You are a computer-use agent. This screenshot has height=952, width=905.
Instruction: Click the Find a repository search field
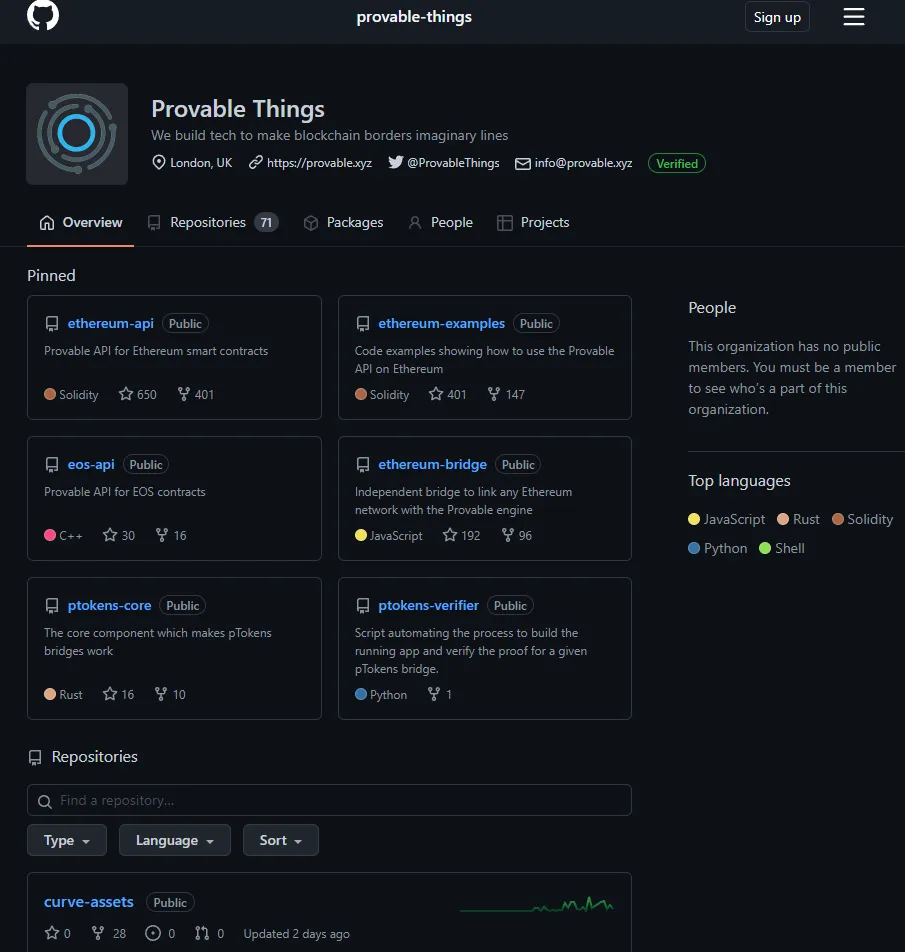point(330,800)
